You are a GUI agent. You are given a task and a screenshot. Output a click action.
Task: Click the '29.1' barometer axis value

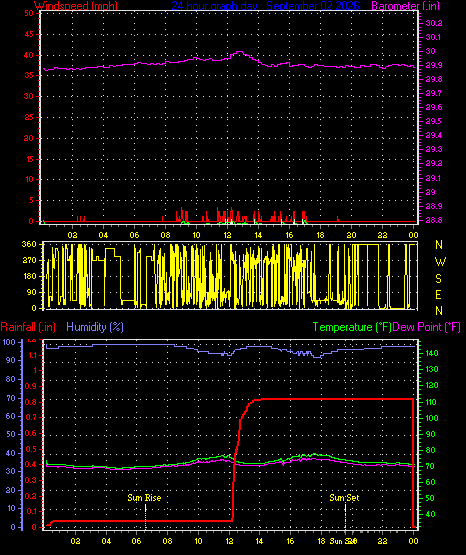433,178
